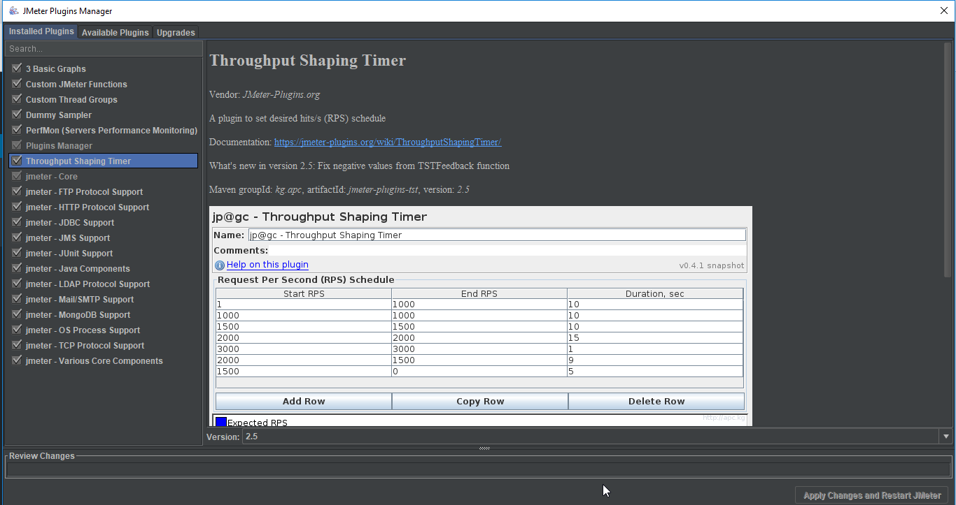The width and height of the screenshot is (956, 505).
Task: Click the Name field of Throughput Shaping Timer
Action: (x=496, y=235)
